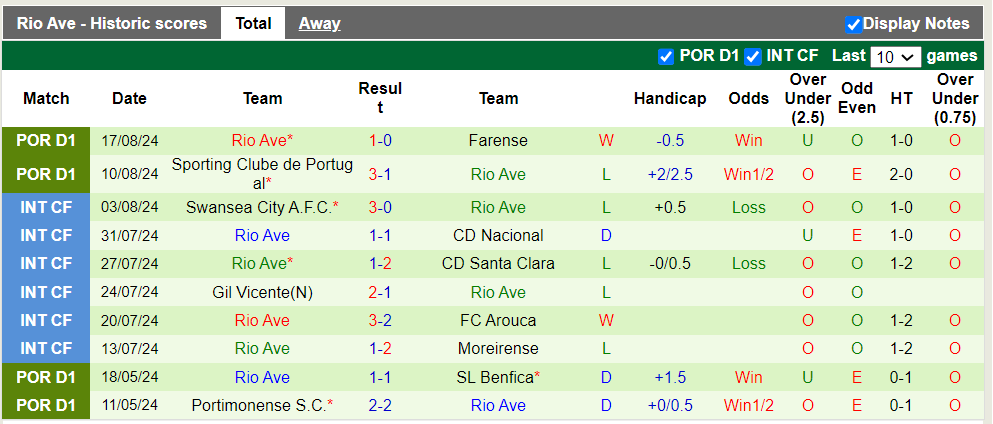Toggle the Display Notes checkbox
The image size is (993, 424).
(x=853, y=24)
